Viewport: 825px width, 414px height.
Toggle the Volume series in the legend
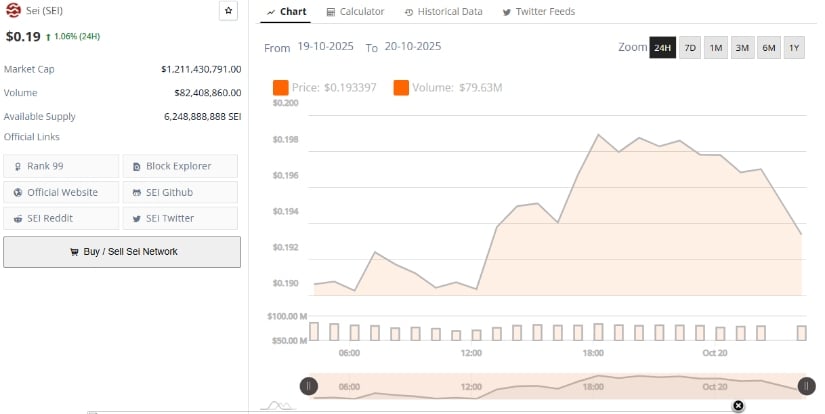tap(448, 88)
